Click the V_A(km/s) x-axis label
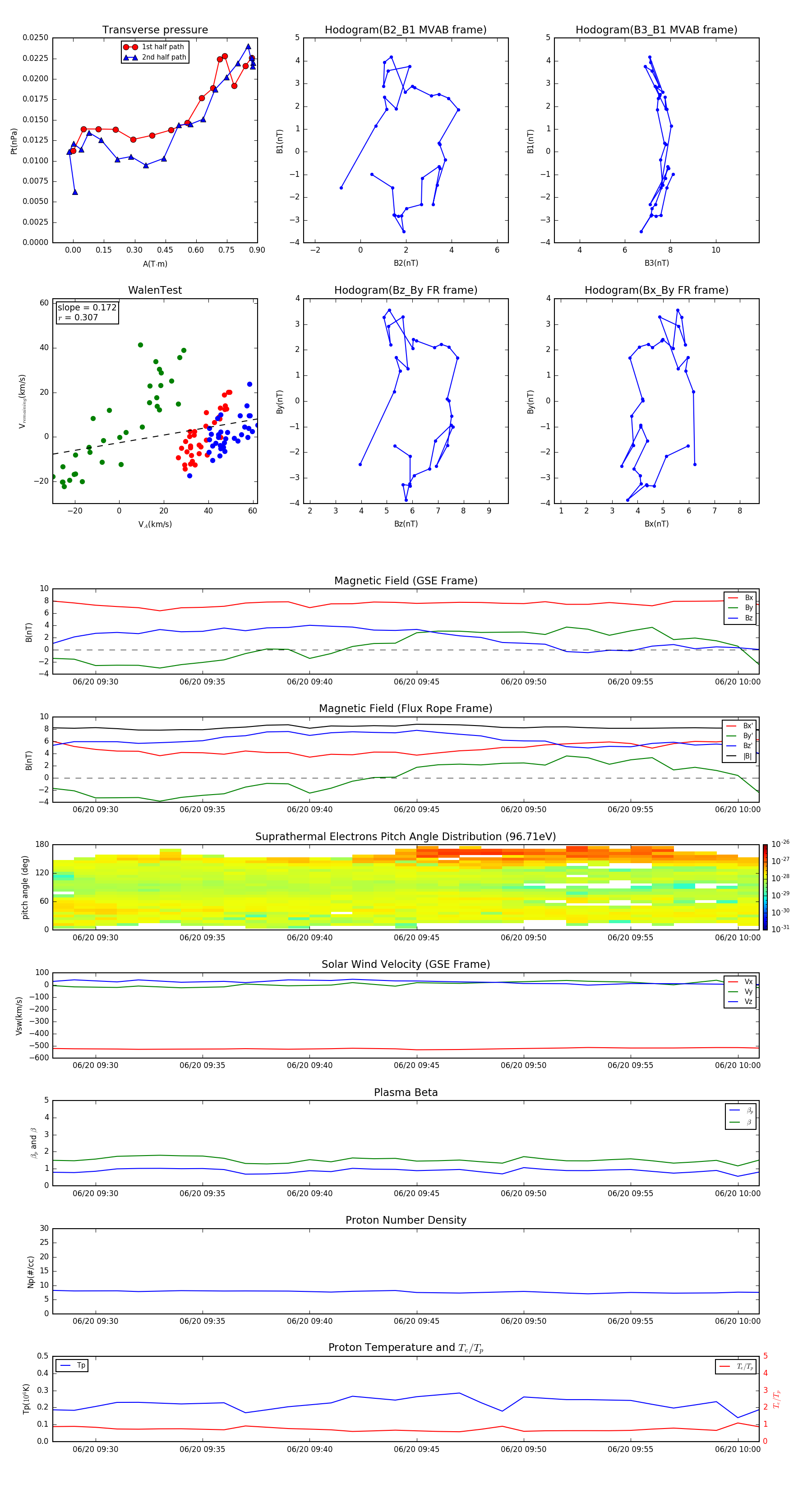The width and height of the screenshot is (812, 1489). pyautogui.click(x=155, y=525)
